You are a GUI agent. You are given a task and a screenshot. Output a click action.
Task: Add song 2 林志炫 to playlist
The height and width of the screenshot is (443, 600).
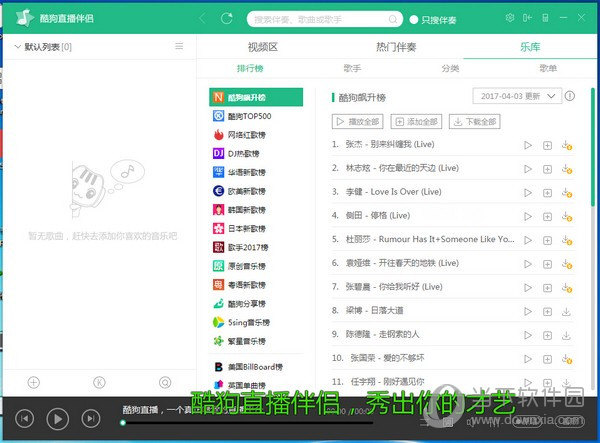coord(548,169)
